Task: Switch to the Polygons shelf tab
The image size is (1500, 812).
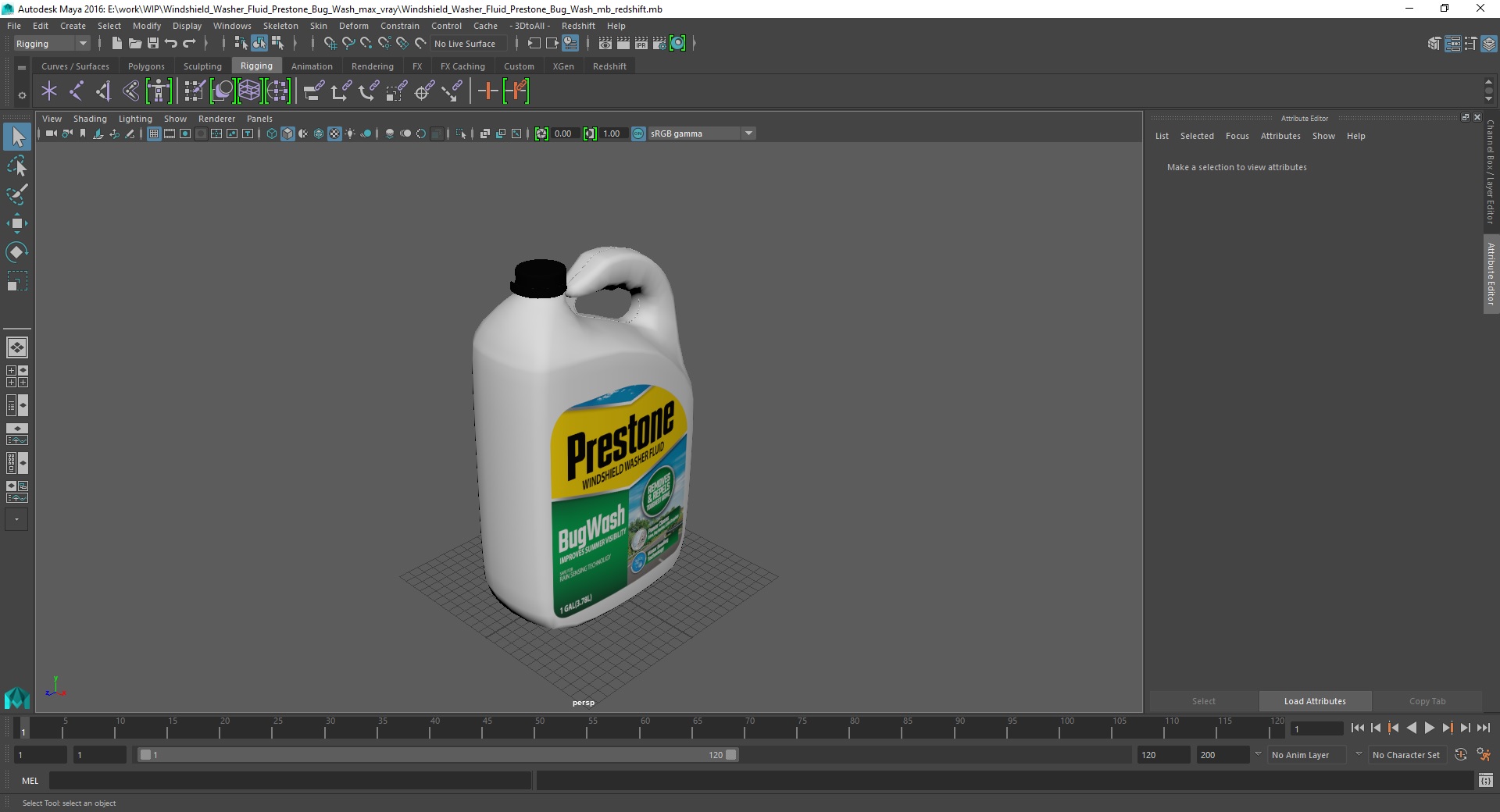Action: pos(146,66)
